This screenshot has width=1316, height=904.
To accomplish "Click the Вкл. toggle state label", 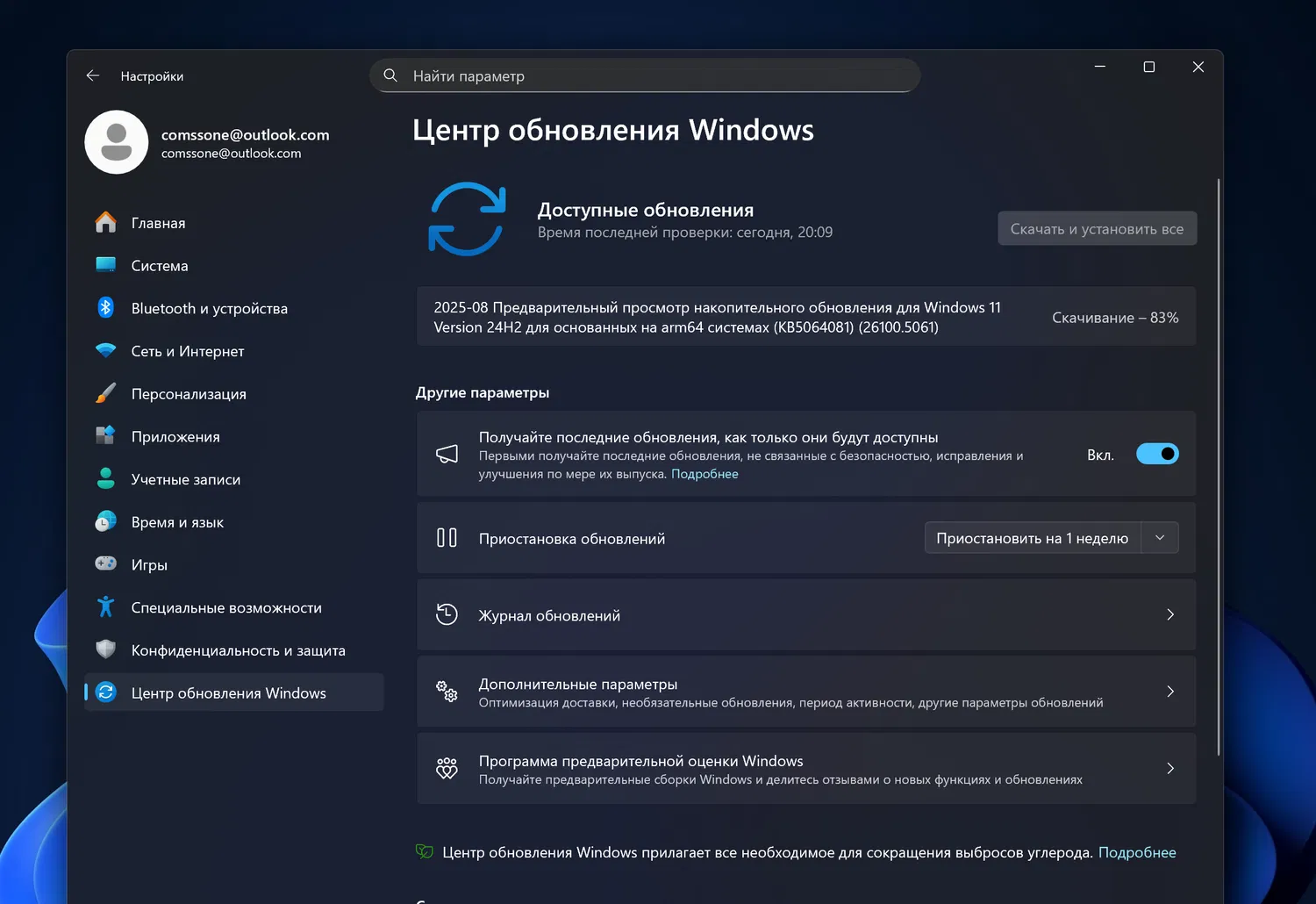I will point(1100,455).
